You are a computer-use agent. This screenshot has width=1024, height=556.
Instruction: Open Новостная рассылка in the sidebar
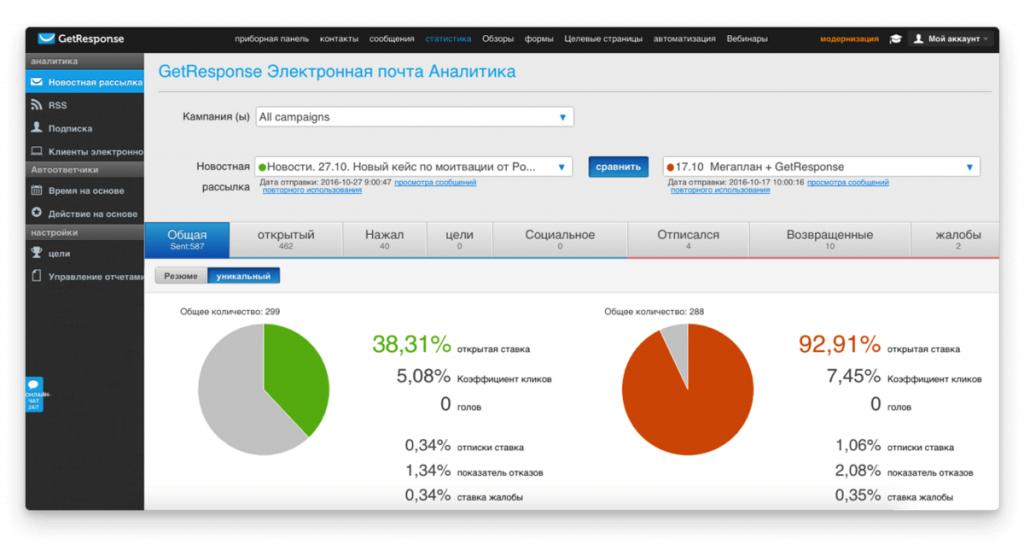coord(85,82)
